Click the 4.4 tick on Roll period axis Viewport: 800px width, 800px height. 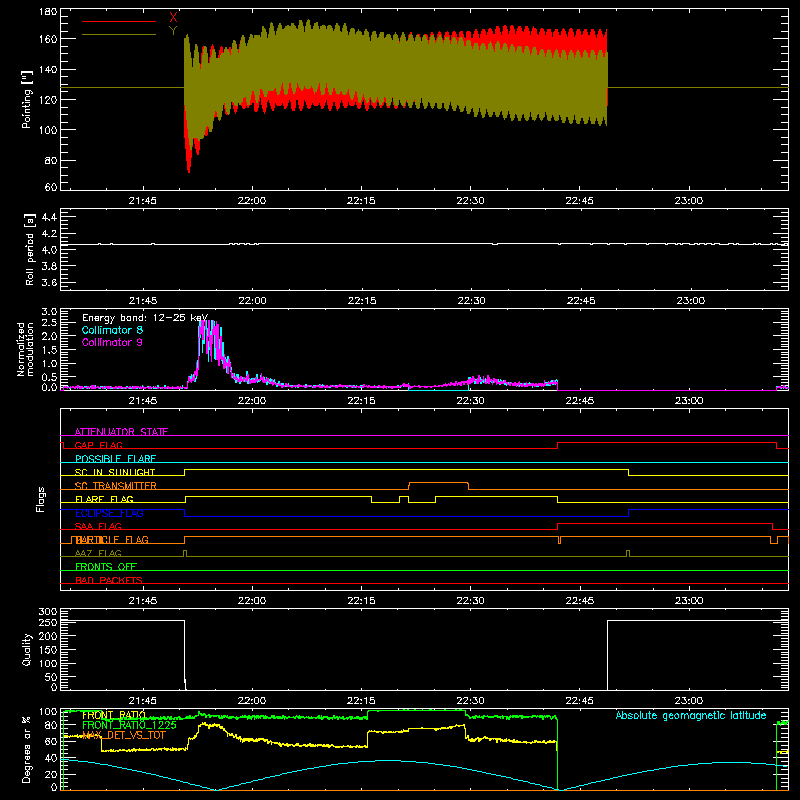tap(49, 217)
